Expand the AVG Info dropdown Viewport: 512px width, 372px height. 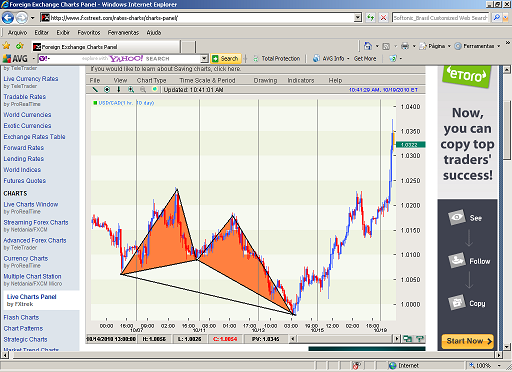point(348,59)
